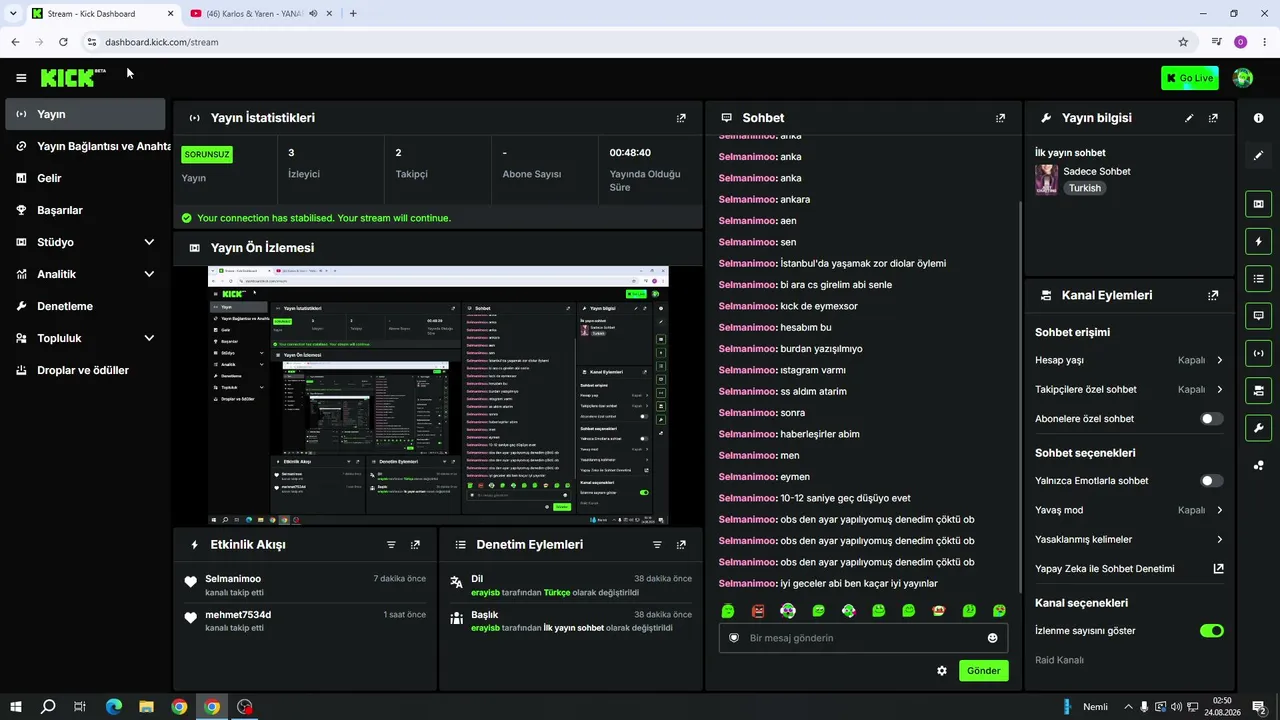This screenshot has height=720, width=1280.
Task: Click the erayisb name in the Dil row
Action: 485,592
